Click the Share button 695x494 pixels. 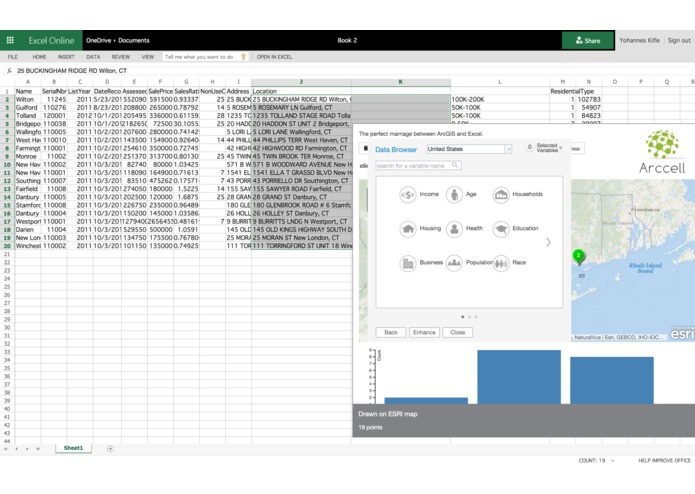tap(588, 40)
